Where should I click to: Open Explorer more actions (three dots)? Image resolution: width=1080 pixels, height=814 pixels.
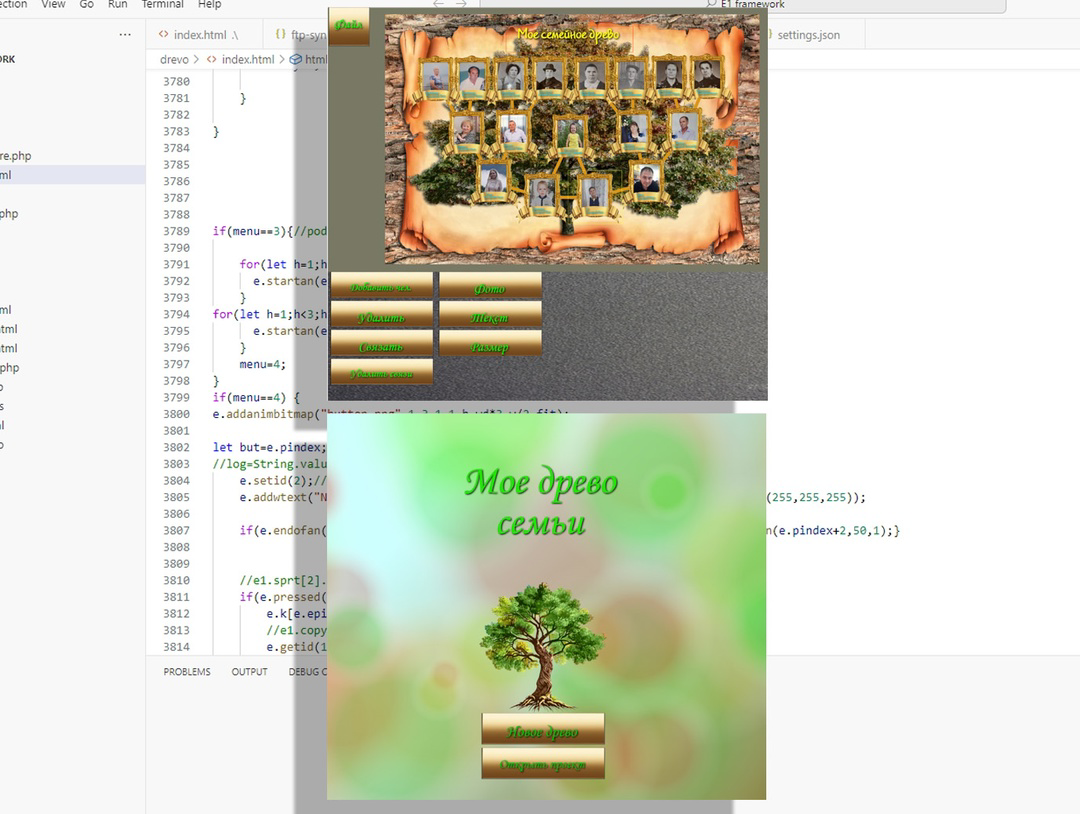(125, 34)
